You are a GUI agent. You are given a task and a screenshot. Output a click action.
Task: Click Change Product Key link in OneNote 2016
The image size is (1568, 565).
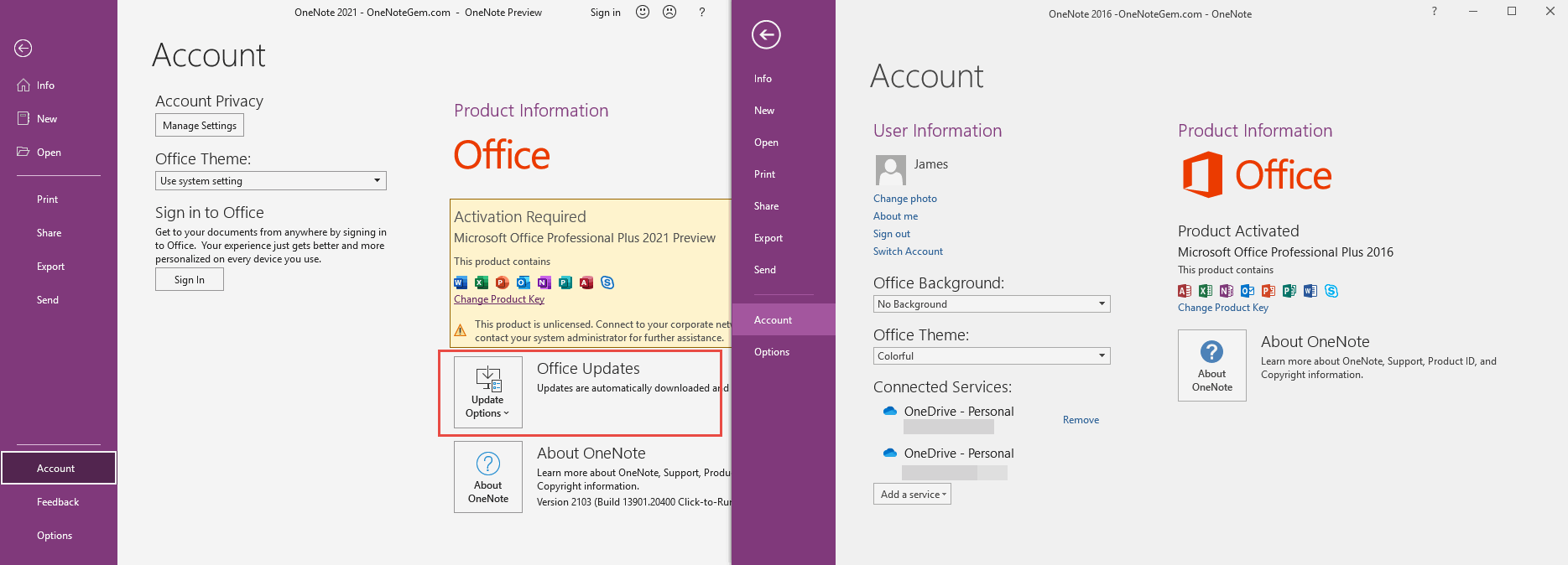(x=1223, y=308)
